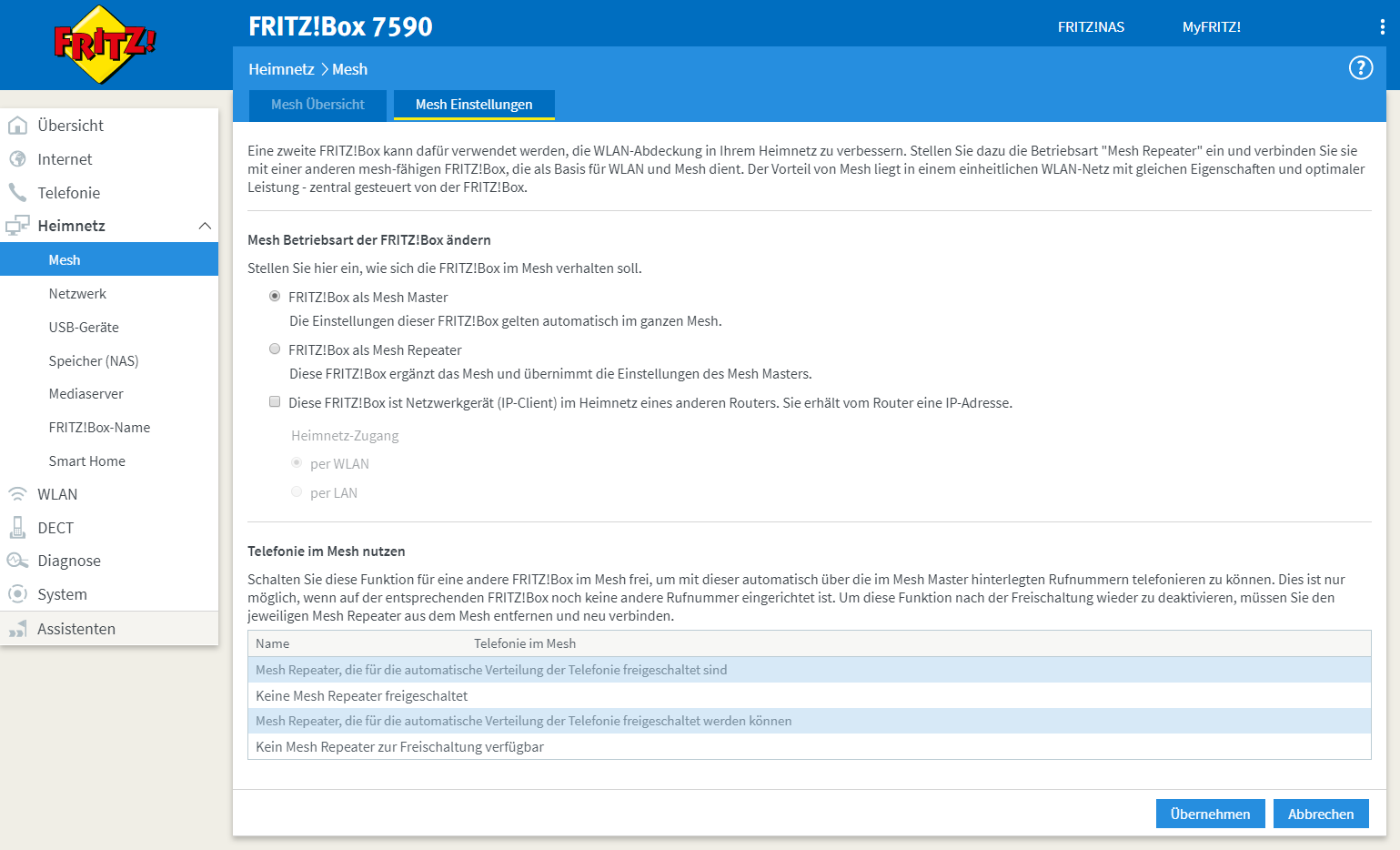Click the DECT phone icon

pos(17,528)
